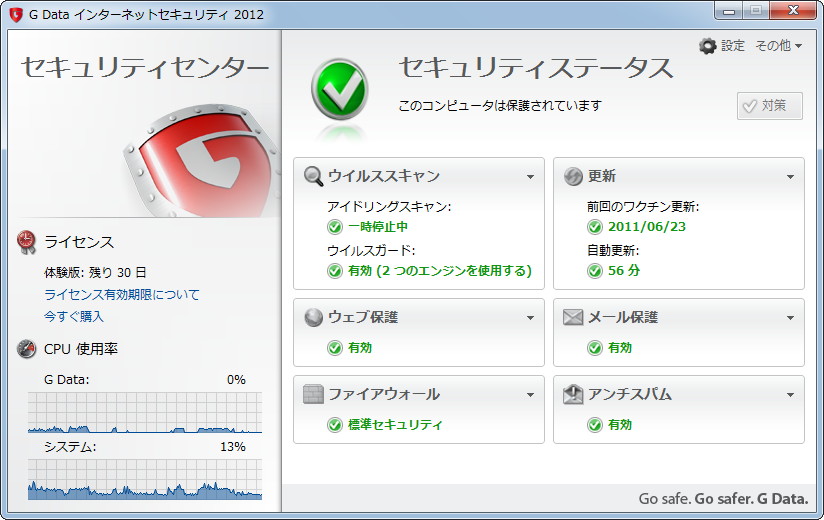
Task: Click the web globe icon beside ウェブ保護
Action: point(314,317)
